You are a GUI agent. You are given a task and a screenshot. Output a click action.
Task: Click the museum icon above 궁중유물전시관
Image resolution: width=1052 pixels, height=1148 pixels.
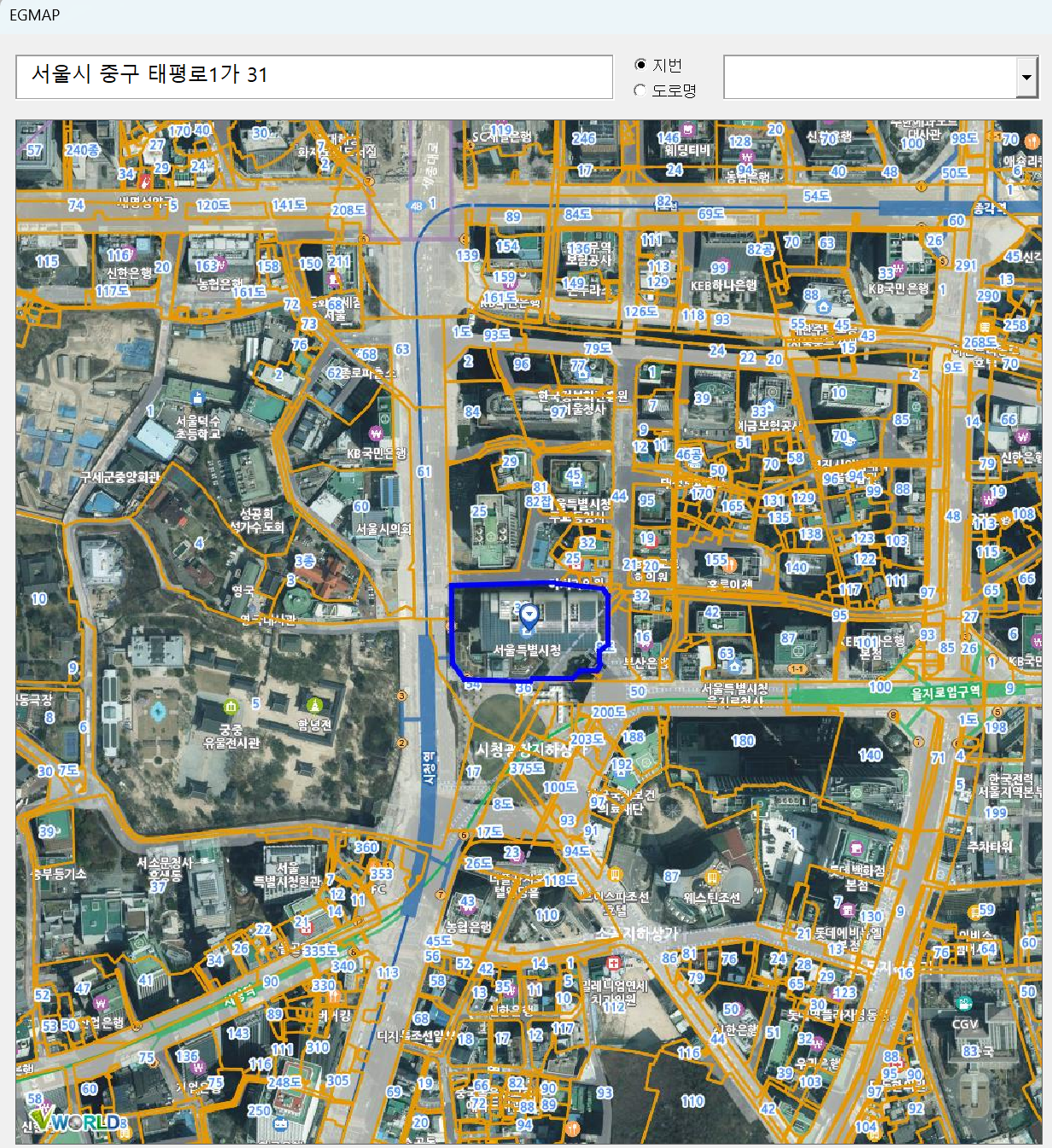point(231,708)
